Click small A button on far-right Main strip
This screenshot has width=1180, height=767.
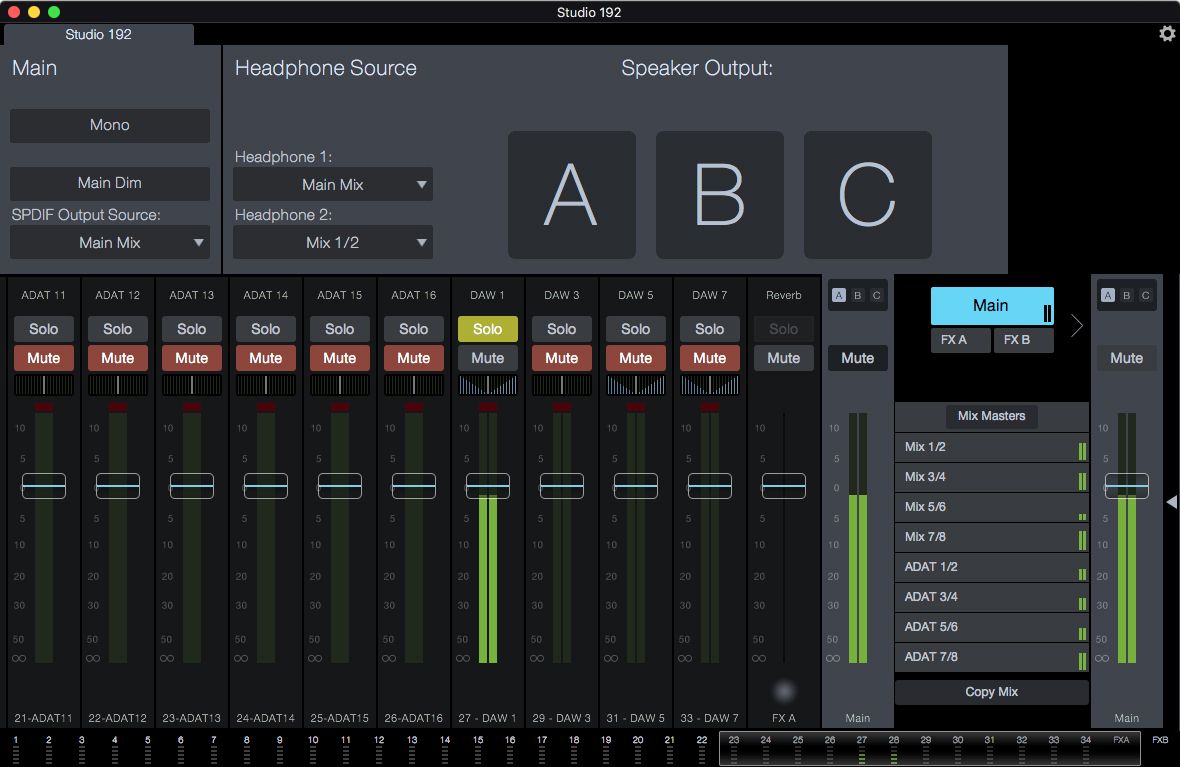tap(1108, 295)
